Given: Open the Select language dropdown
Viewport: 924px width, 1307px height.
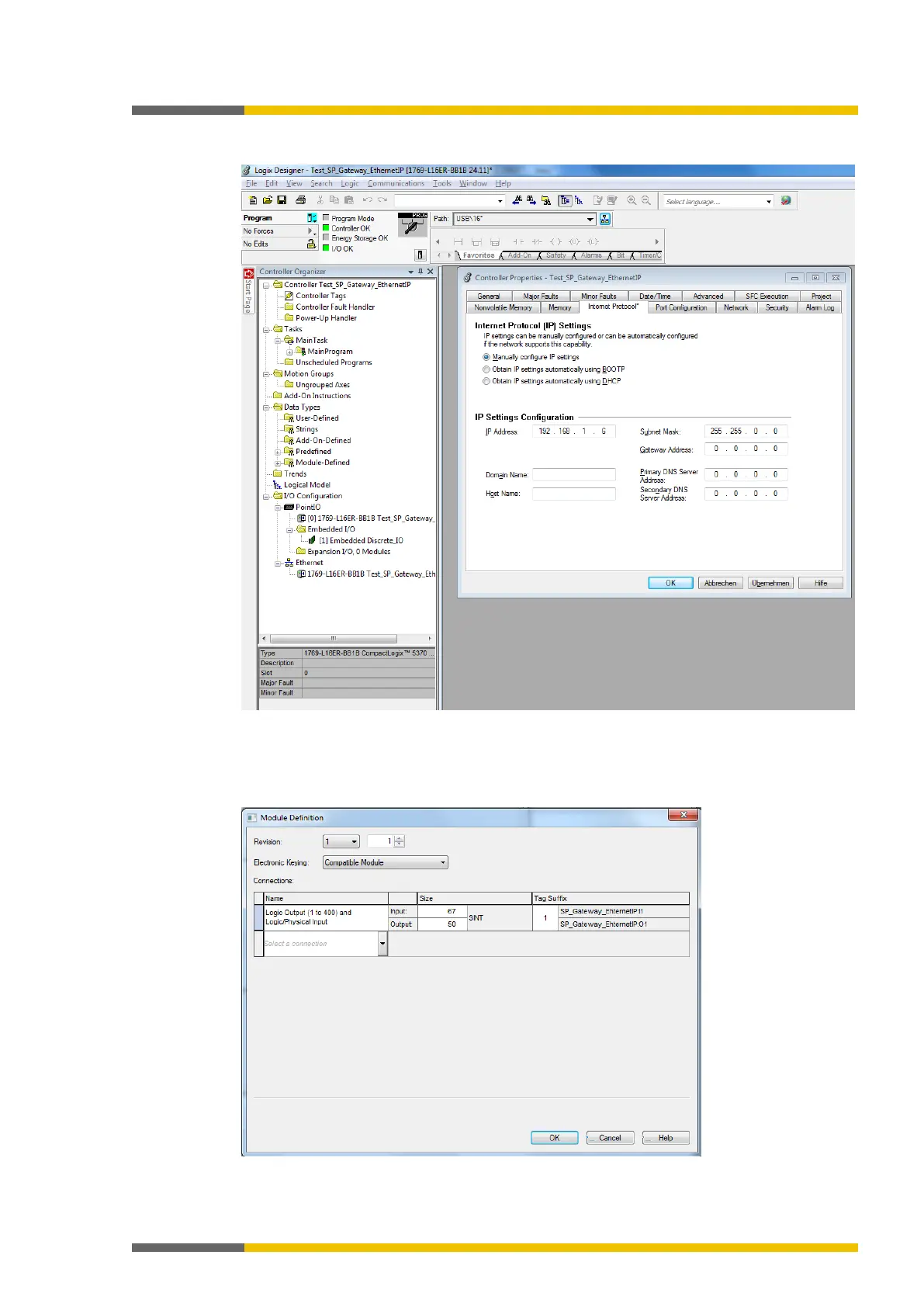Looking at the screenshot, I should click(x=769, y=201).
